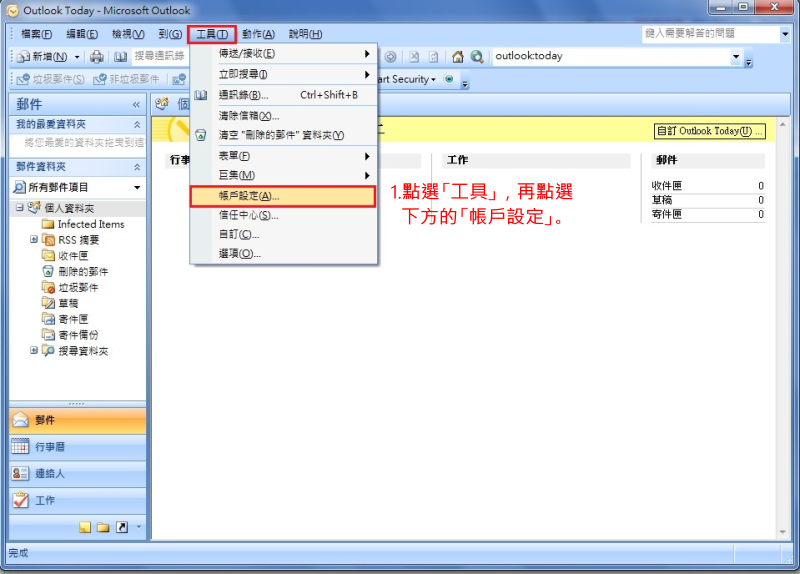Switch to the 工作 tasks pane
Screen dimensions: 800x574
tap(78, 501)
